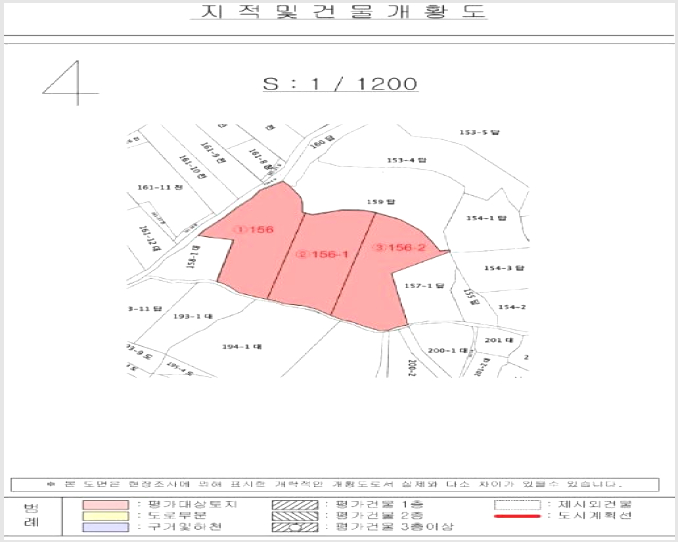Viewport: 678px width, 542px height.
Task: Click the 범례 legend heading
Action: coord(31,515)
